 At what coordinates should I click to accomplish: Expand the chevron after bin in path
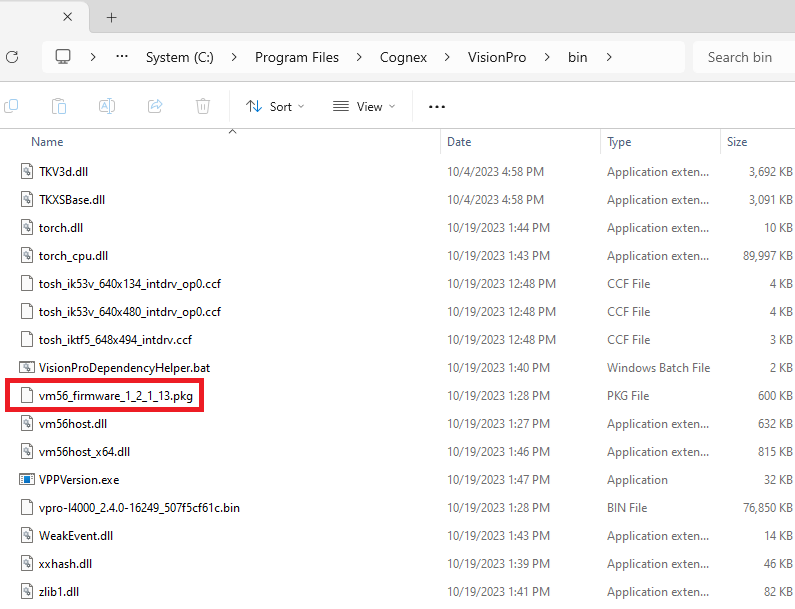point(608,57)
